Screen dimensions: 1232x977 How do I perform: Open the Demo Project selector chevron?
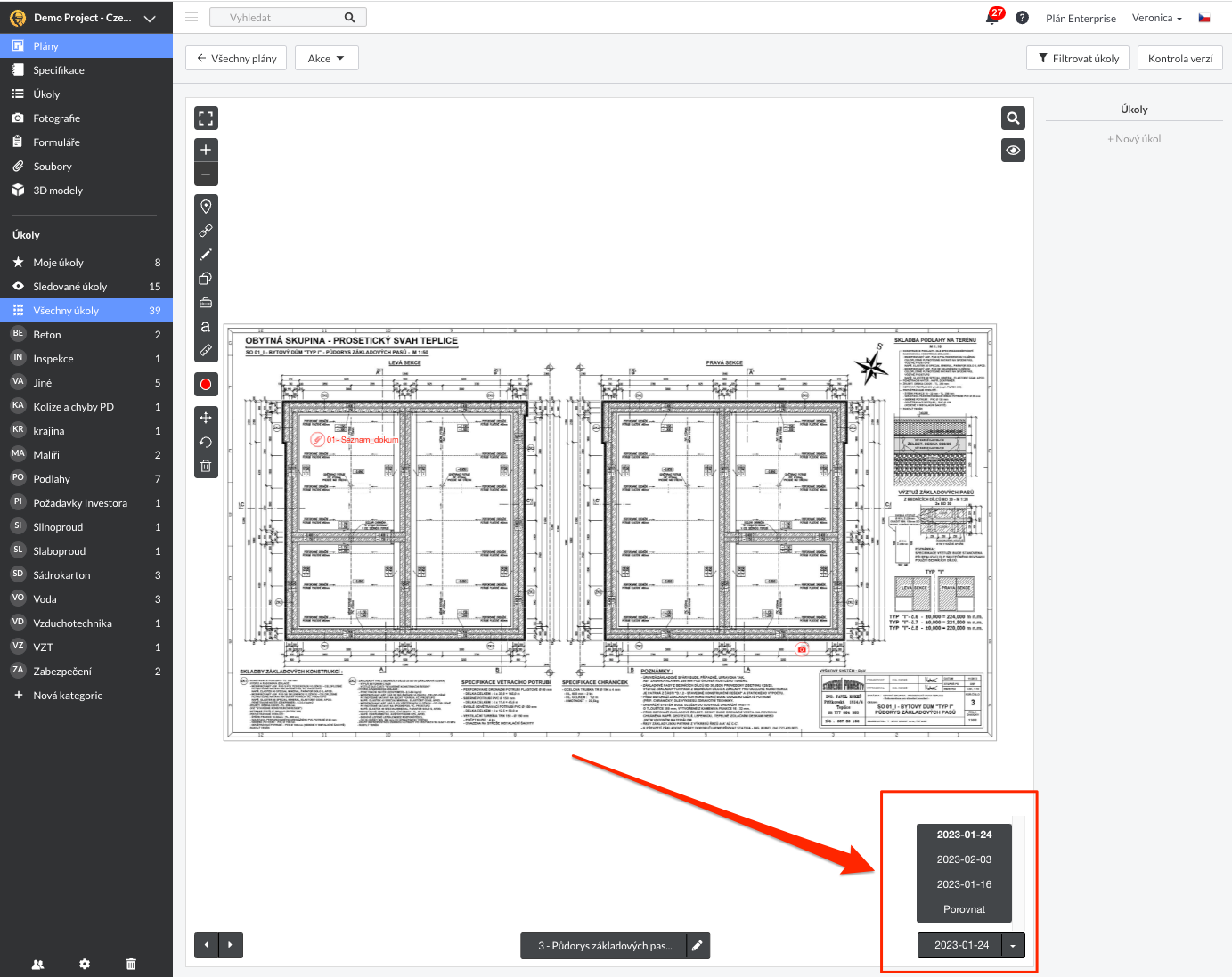(x=150, y=19)
